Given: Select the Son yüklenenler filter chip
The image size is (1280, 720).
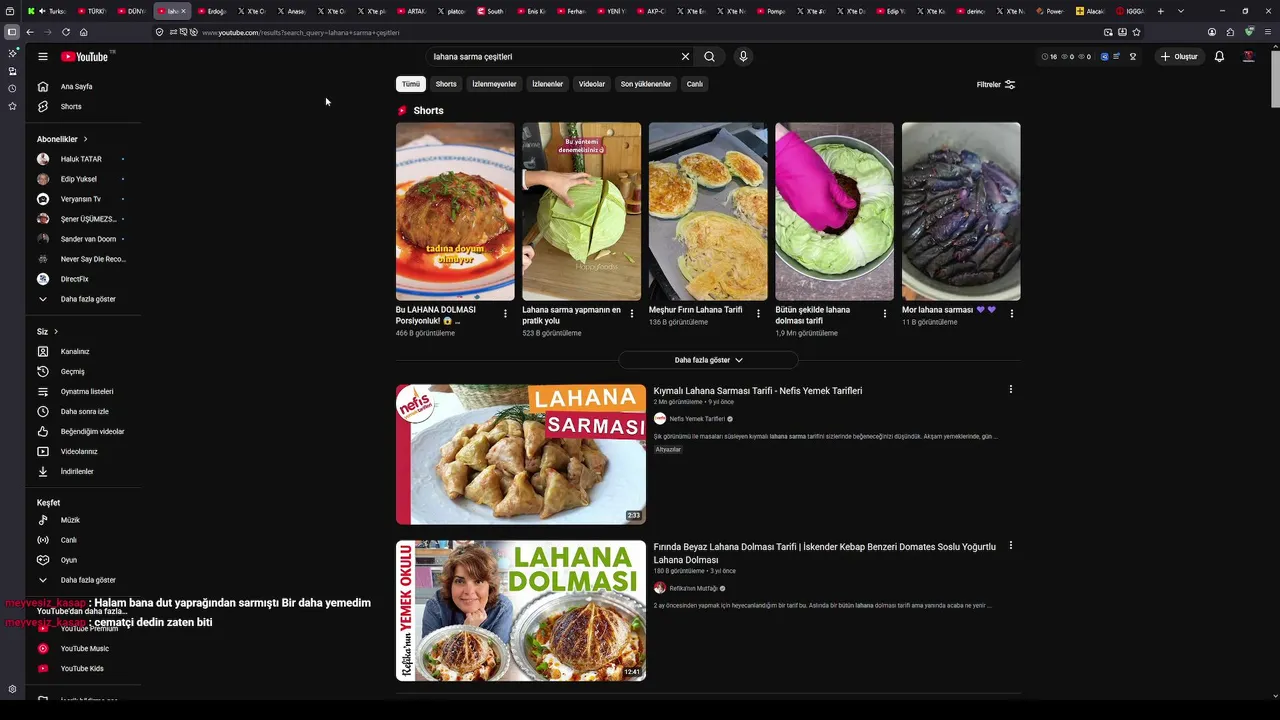Looking at the screenshot, I should [646, 84].
